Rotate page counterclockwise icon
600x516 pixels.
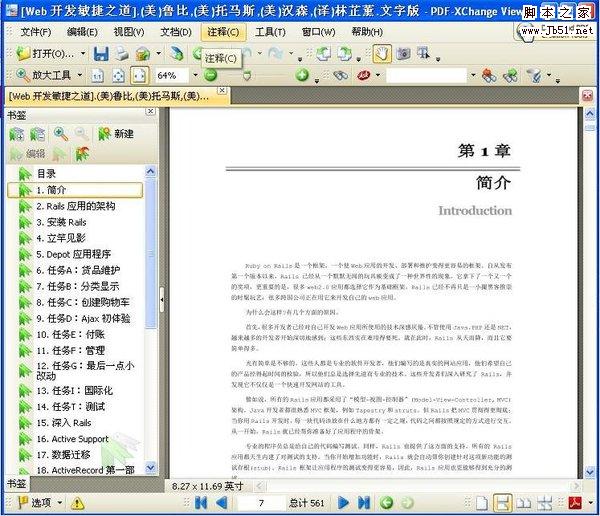pos(323,54)
